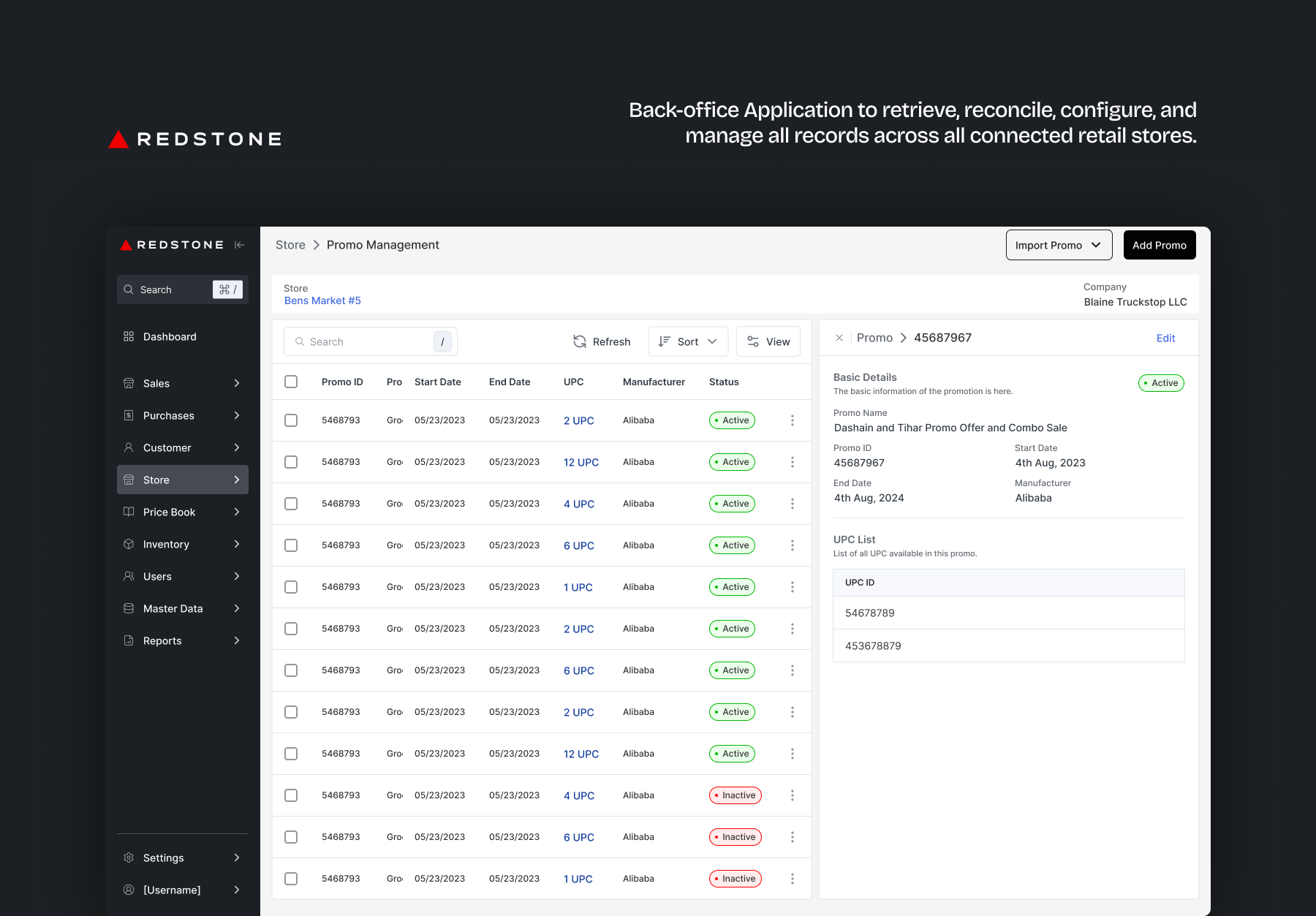Expand the Inventory menu chevron
The width and height of the screenshot is (1316, 916).
point(237,544)
